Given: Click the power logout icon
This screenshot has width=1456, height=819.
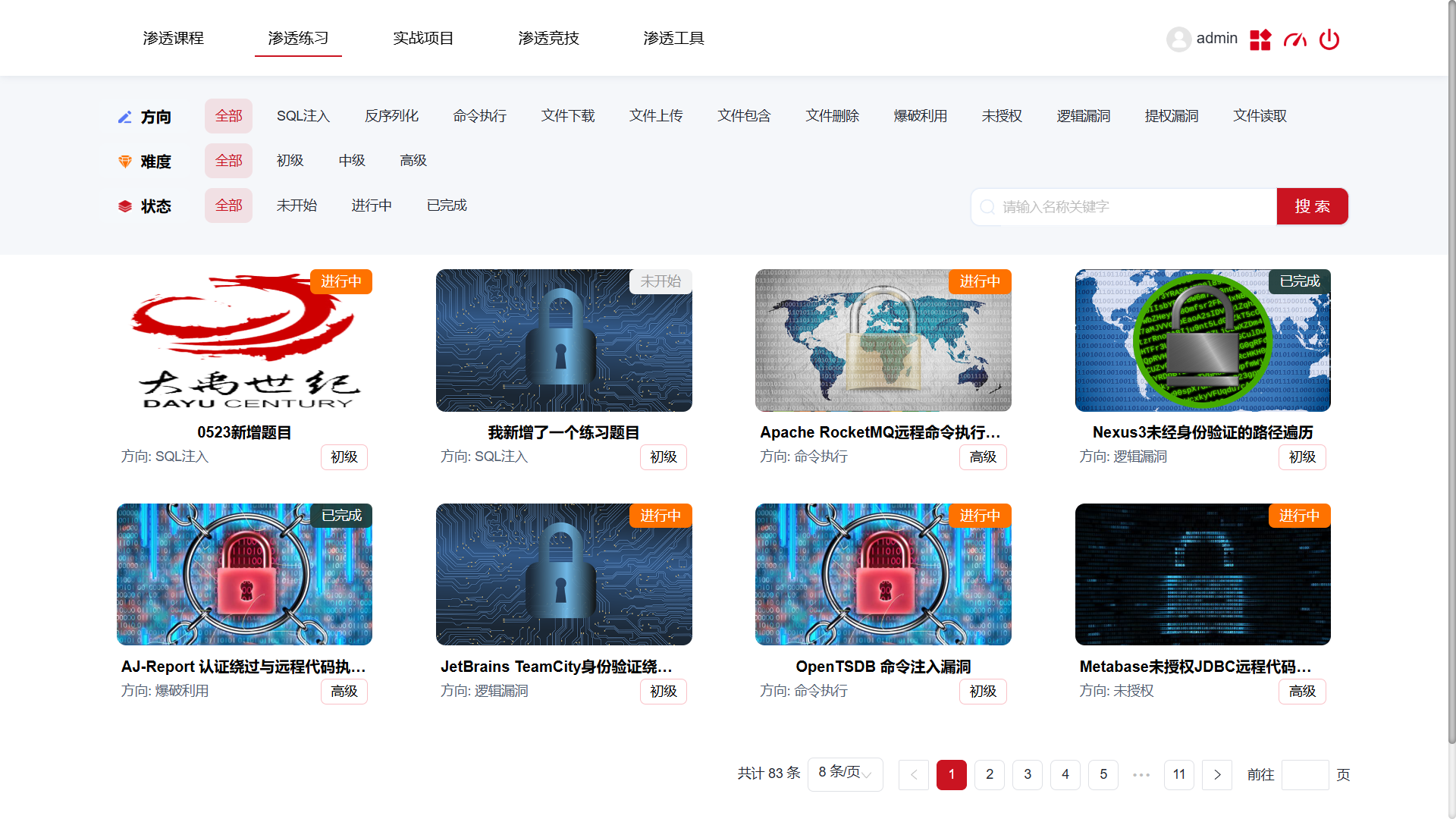Looking at the screenshot, I should (1329, 39).
